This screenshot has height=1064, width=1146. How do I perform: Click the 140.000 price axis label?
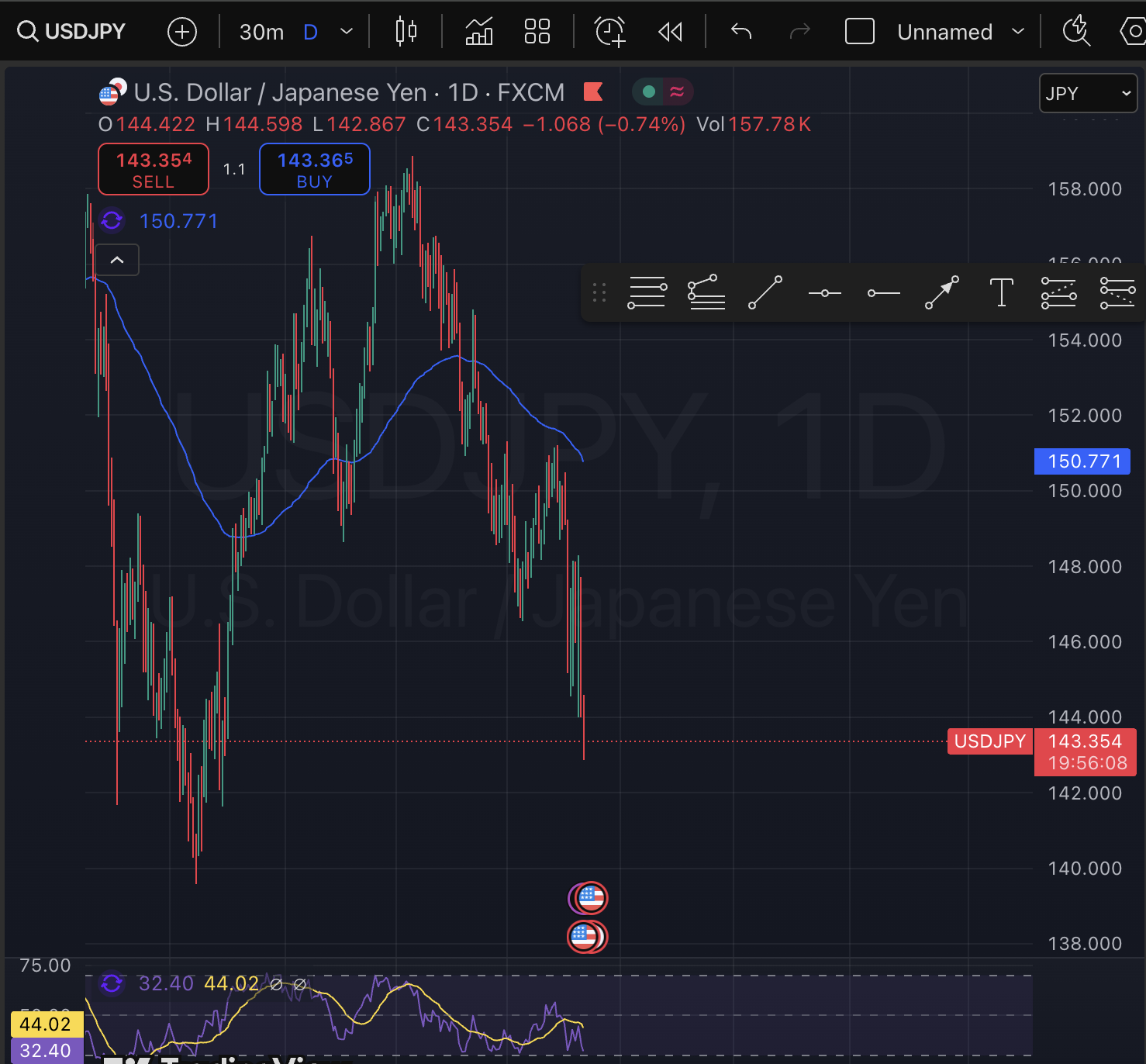click(1085, 868)
